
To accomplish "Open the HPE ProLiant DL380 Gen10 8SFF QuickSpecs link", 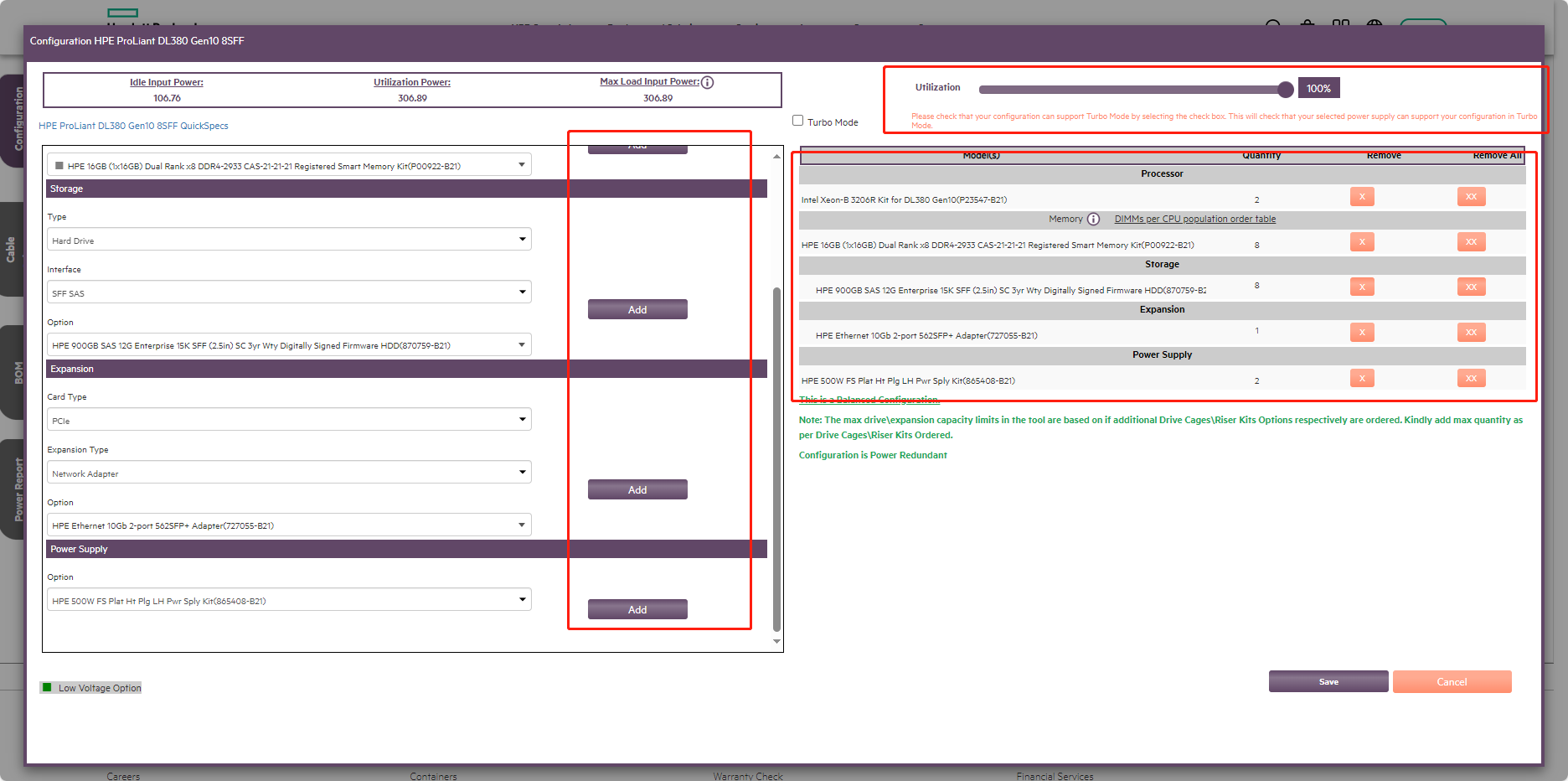I will click(x=133, y=126).
